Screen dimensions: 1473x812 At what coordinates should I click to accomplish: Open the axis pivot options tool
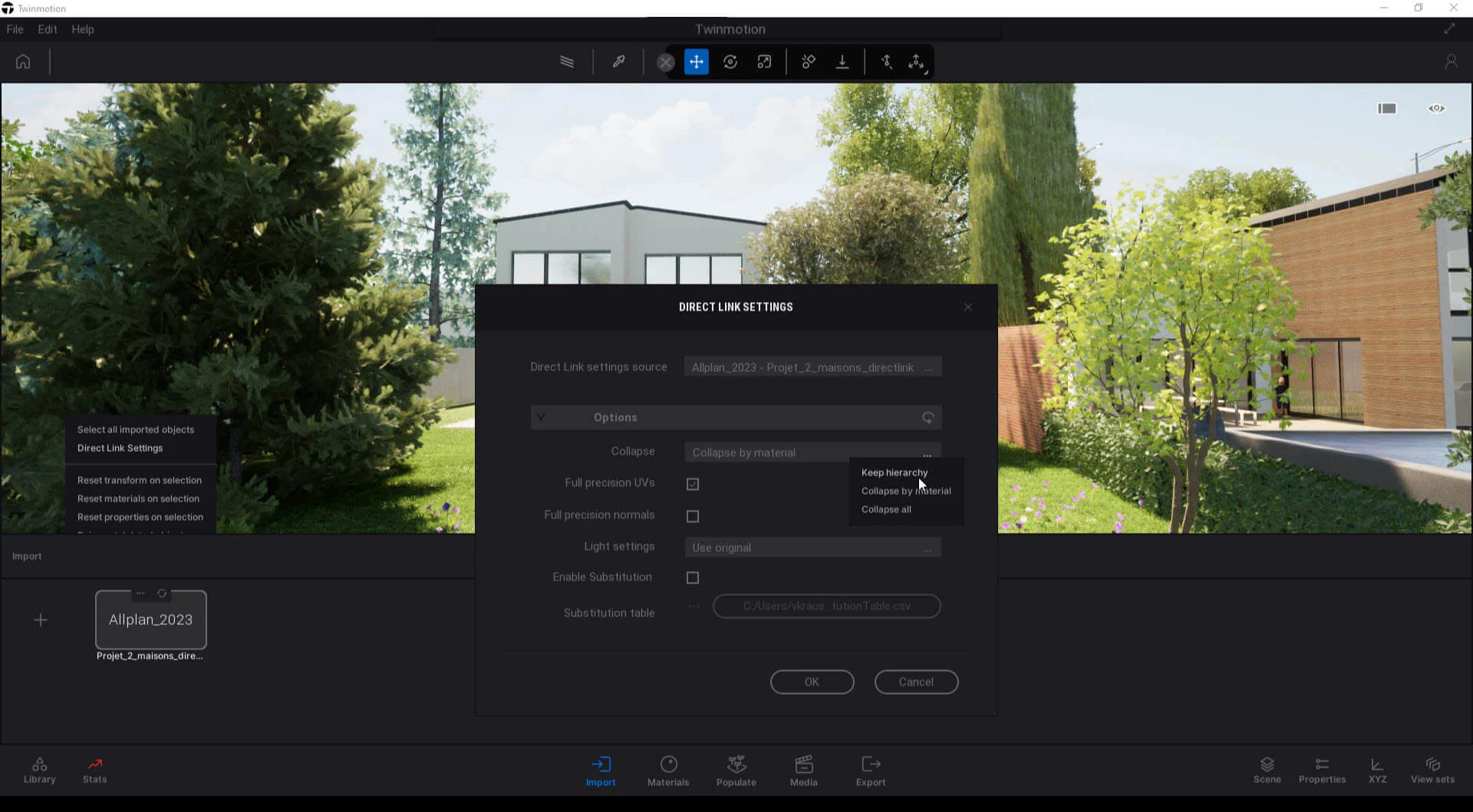coord(917,62)
